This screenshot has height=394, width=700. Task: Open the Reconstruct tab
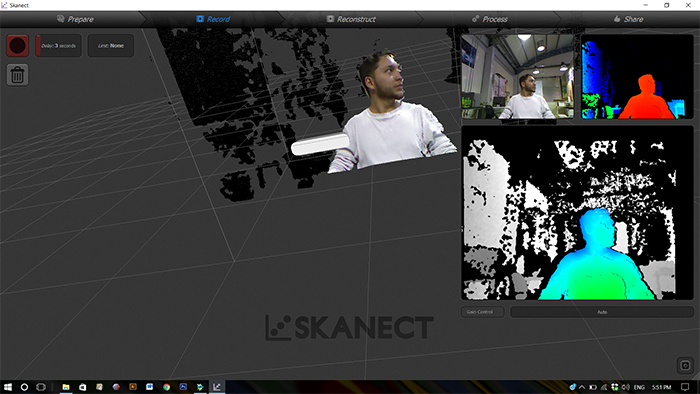point(351,19)
